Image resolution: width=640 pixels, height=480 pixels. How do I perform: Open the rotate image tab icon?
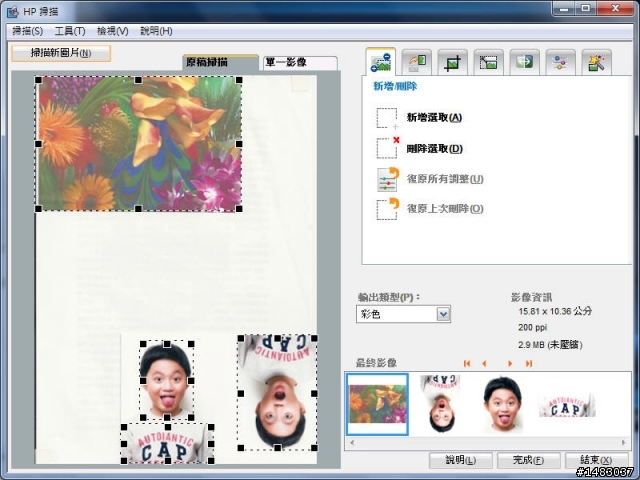[x=417, y=62]
